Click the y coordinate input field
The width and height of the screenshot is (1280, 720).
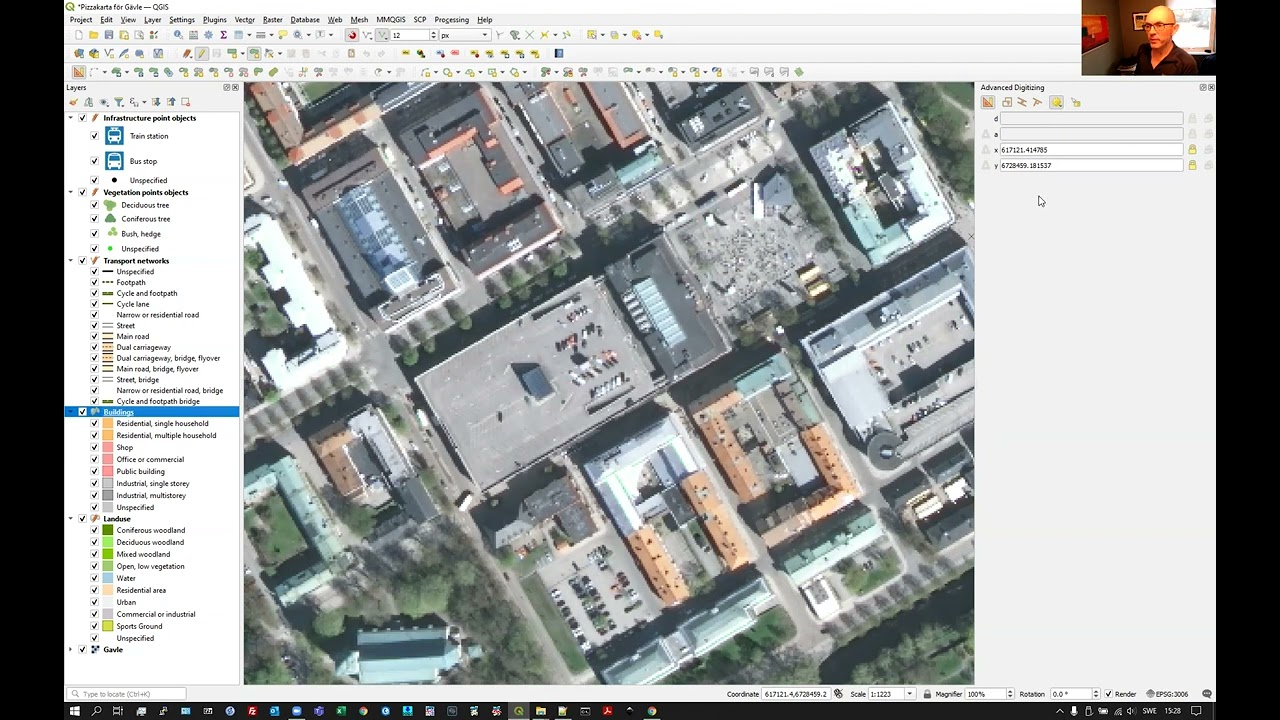point(1091,165)
